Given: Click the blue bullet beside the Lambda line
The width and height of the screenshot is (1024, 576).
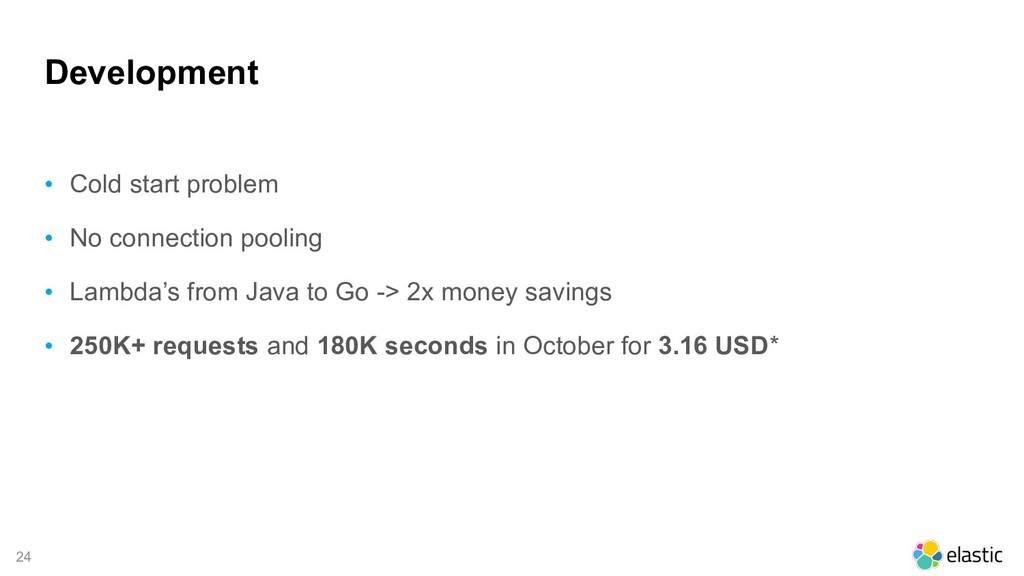Looking at the screenshot, I should (49, 293).
